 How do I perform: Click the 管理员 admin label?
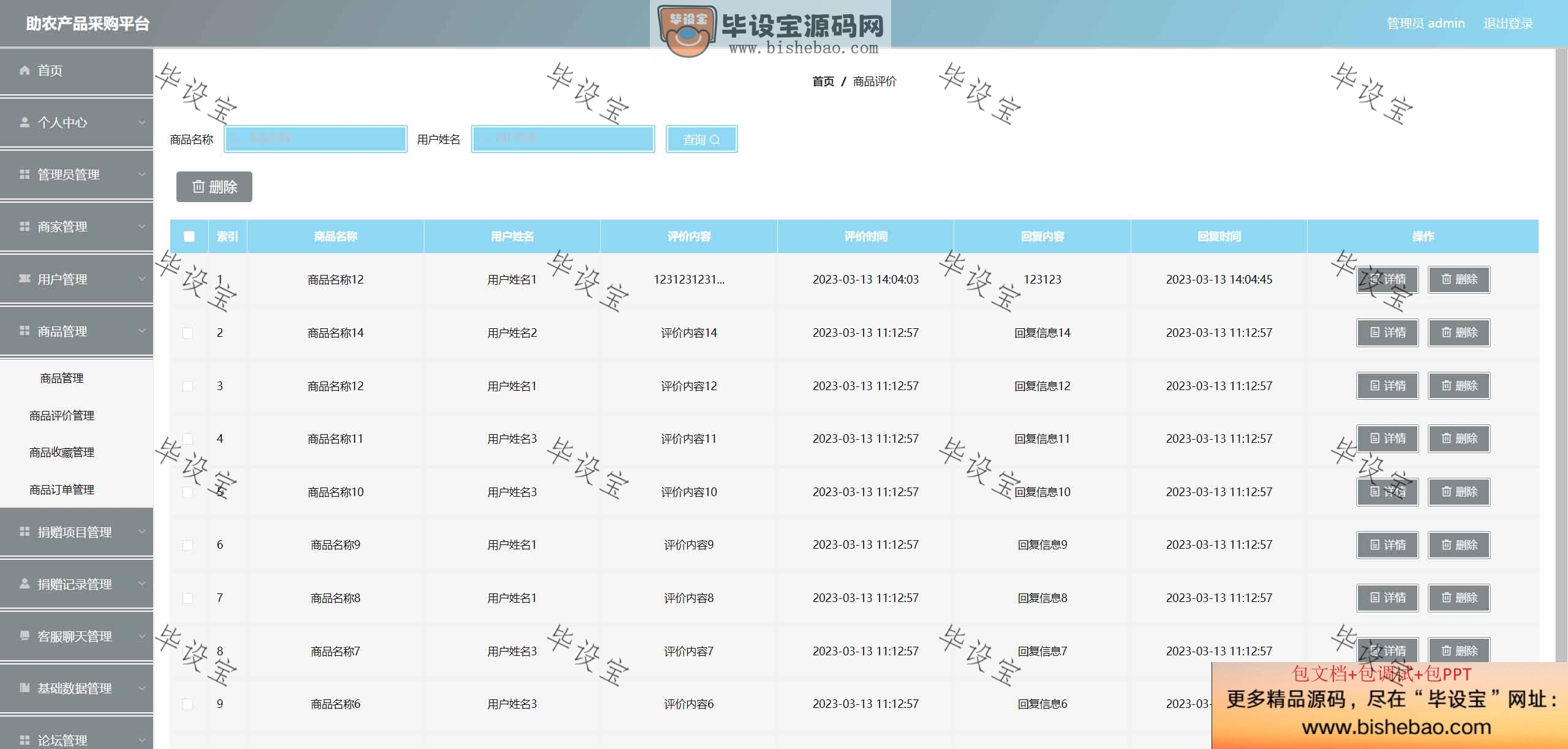click(1426, 23)
